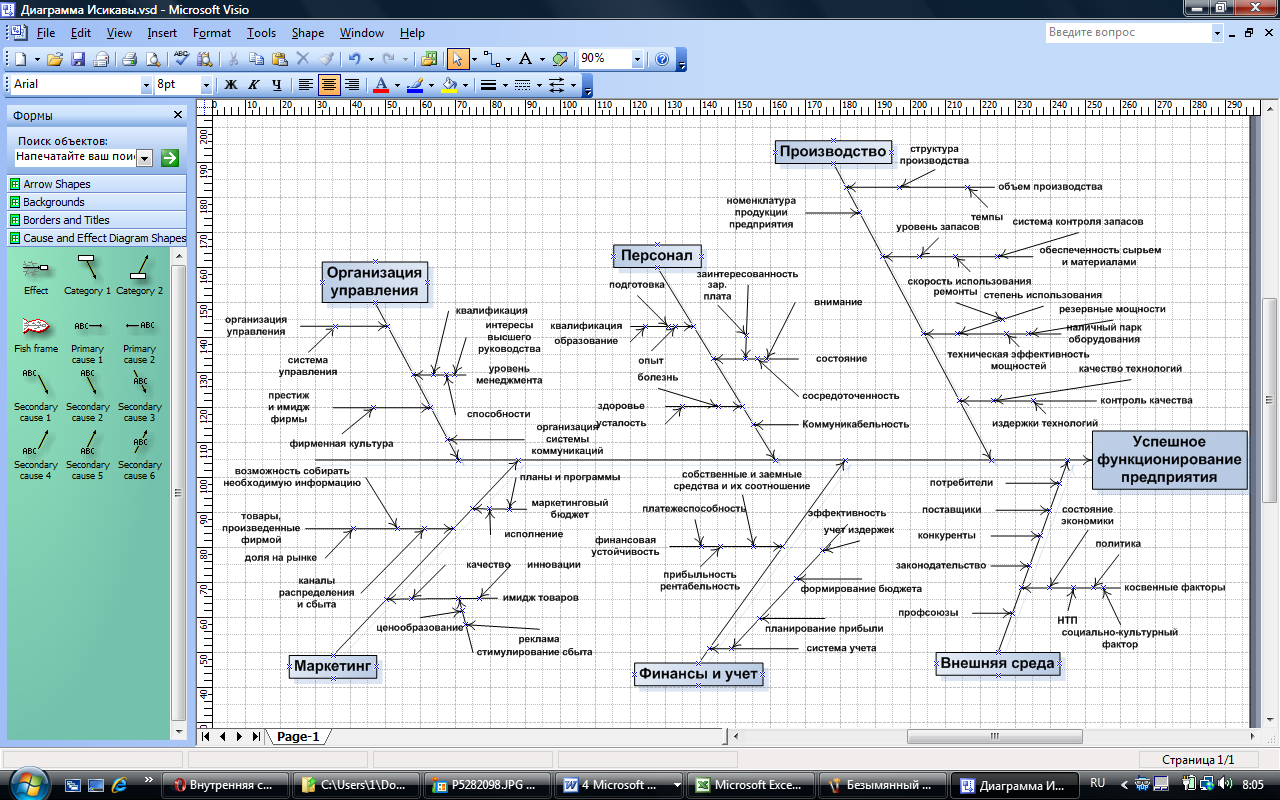
Task: Select the Secondary cause 3 shape
Action: coord(139,395)
